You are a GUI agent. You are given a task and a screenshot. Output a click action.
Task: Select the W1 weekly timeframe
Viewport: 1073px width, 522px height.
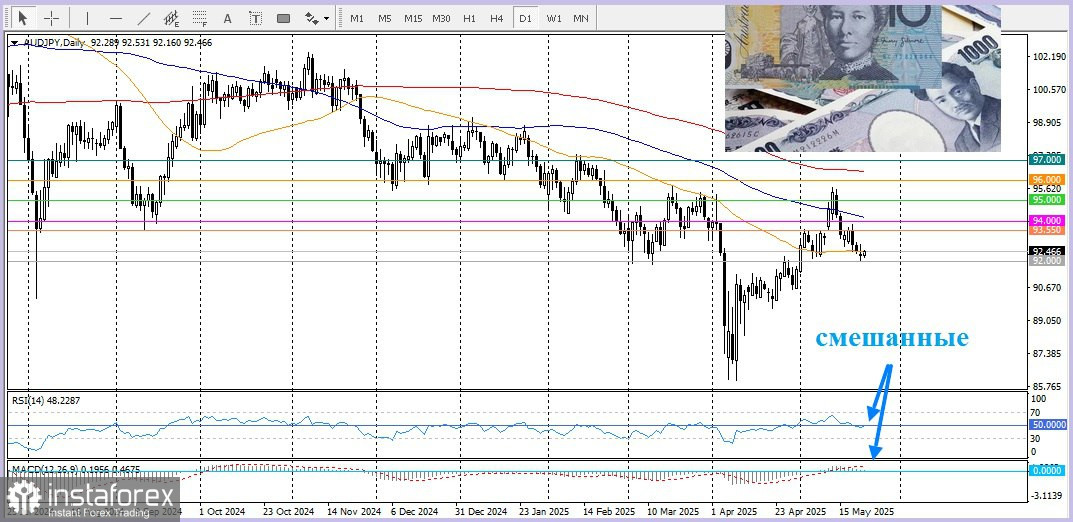(x=553, y=18)
